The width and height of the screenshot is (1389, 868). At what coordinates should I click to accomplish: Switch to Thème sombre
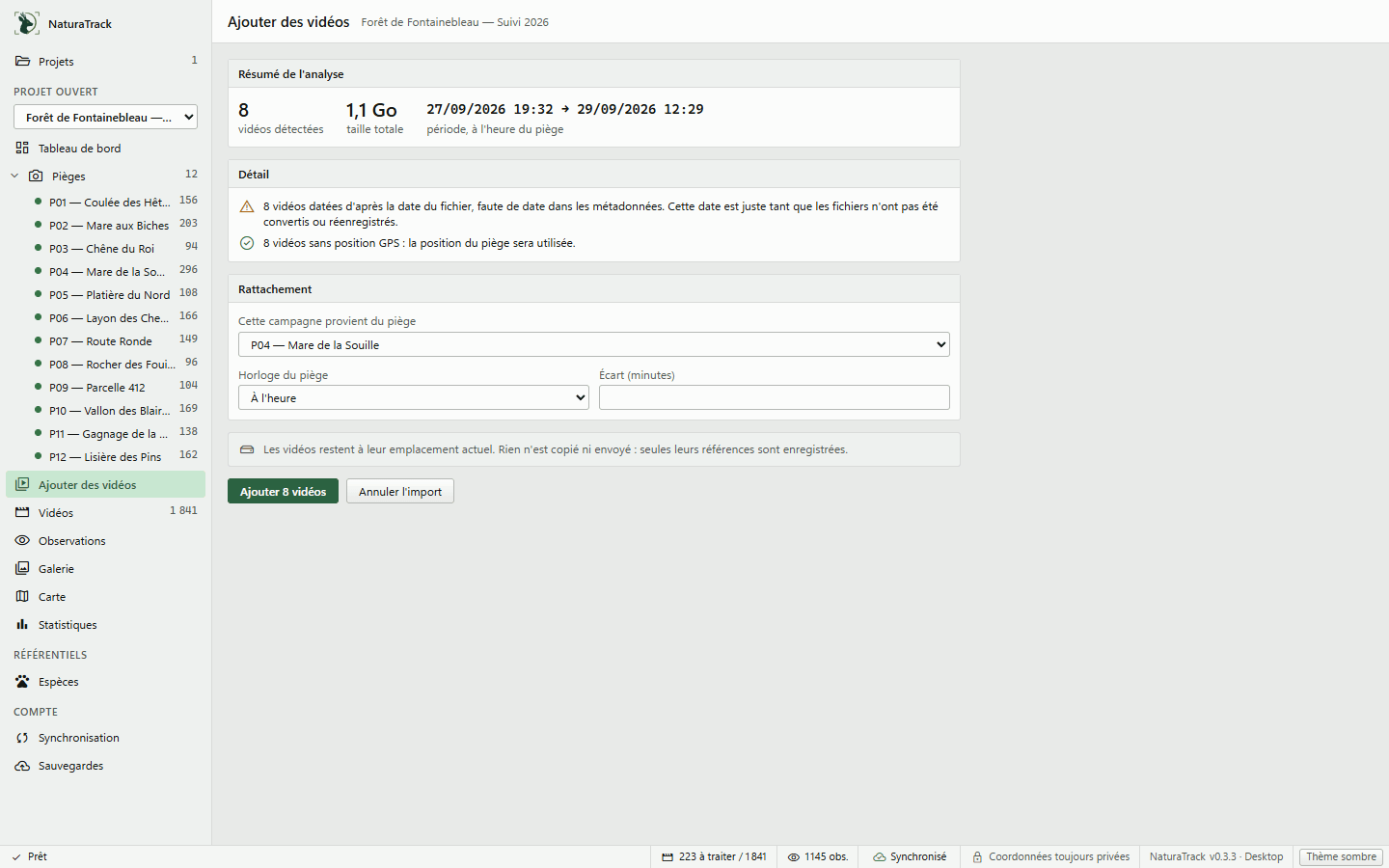(1341, 856)
